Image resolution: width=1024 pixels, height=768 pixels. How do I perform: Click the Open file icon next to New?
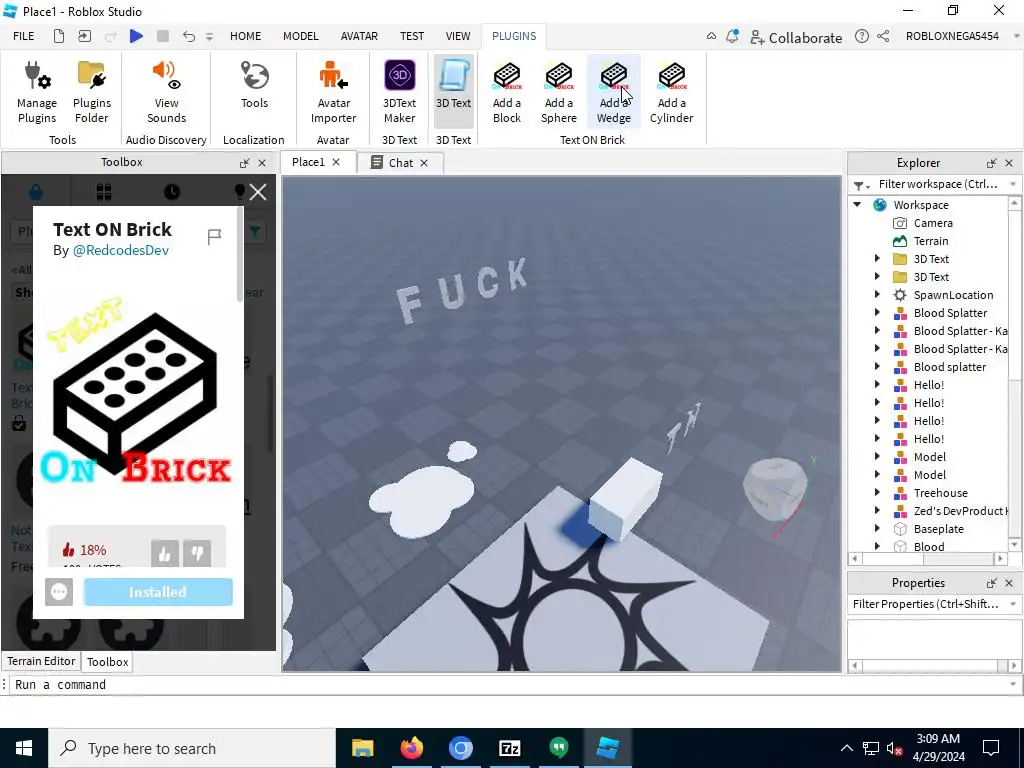[x=84, y=36]
